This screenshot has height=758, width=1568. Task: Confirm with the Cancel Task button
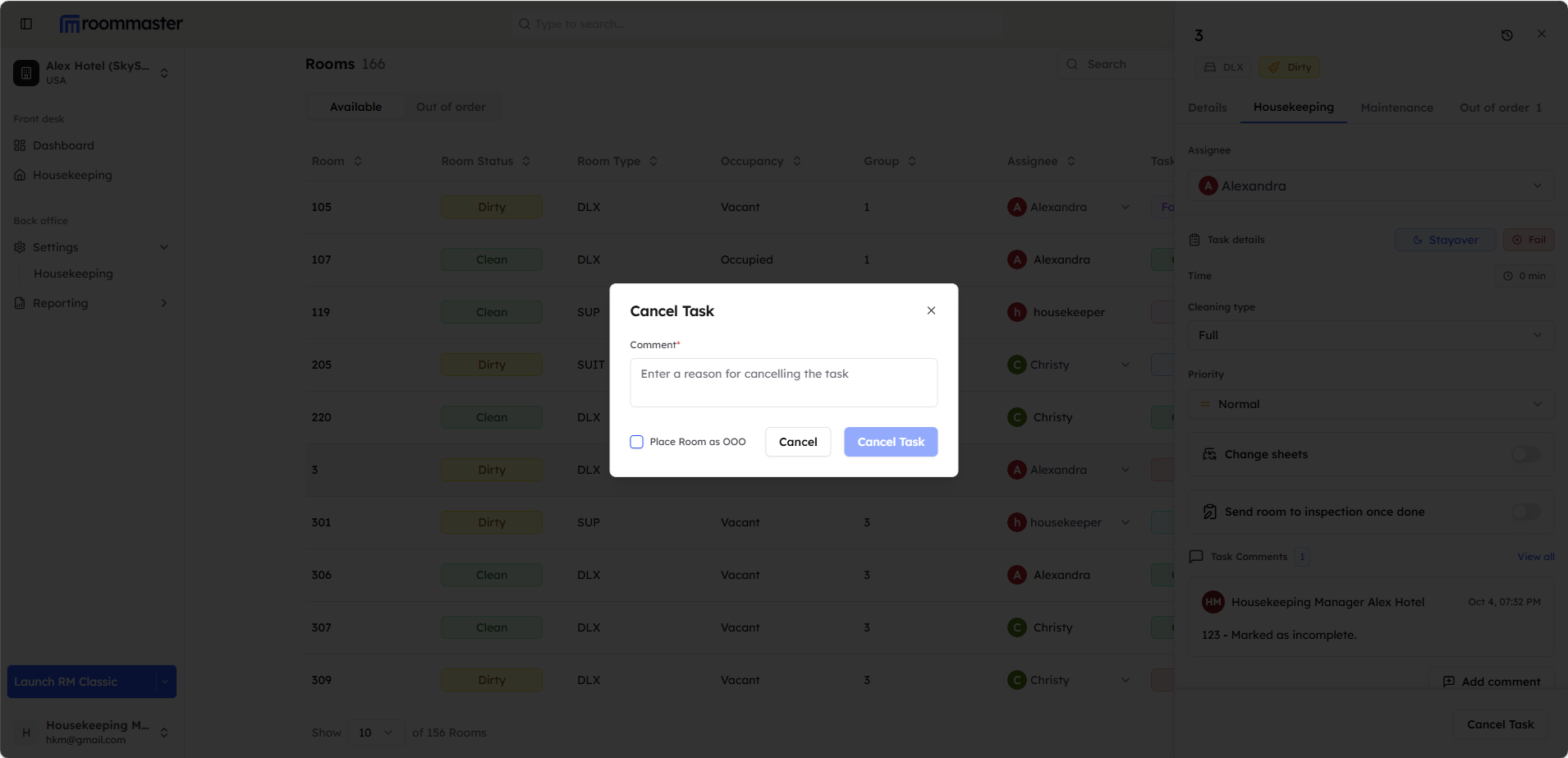point(890,442)
